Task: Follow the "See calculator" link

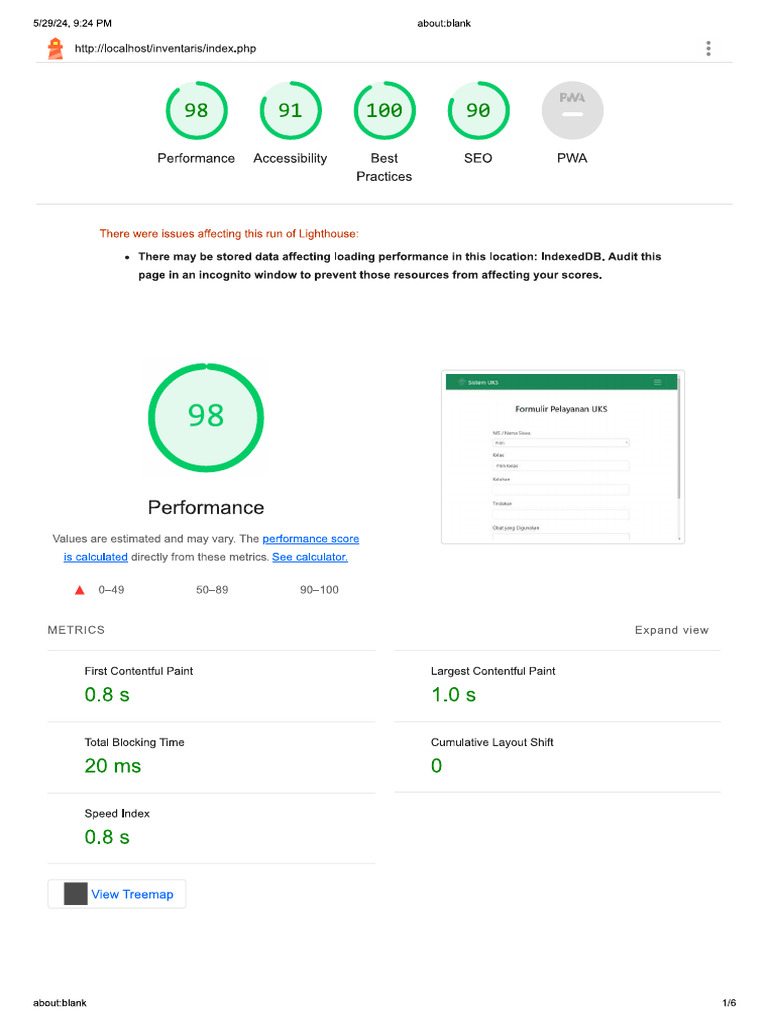Action: (x=310, y=557)
